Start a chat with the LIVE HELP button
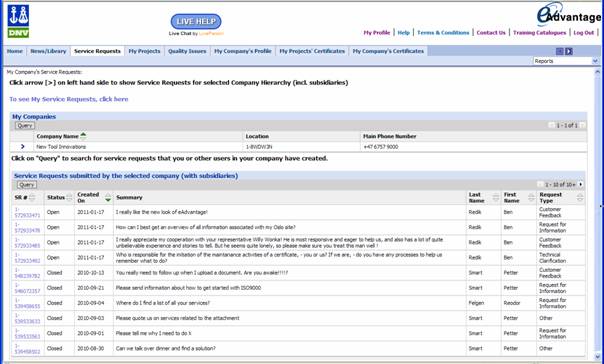This screenshot has width=604, height=364. pos(196,21)
